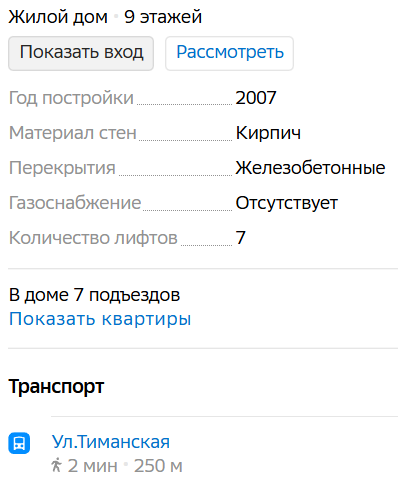398x479 pixels.
Task: Click the 9 этажей floor count
Action: click(x=163, y=17)
